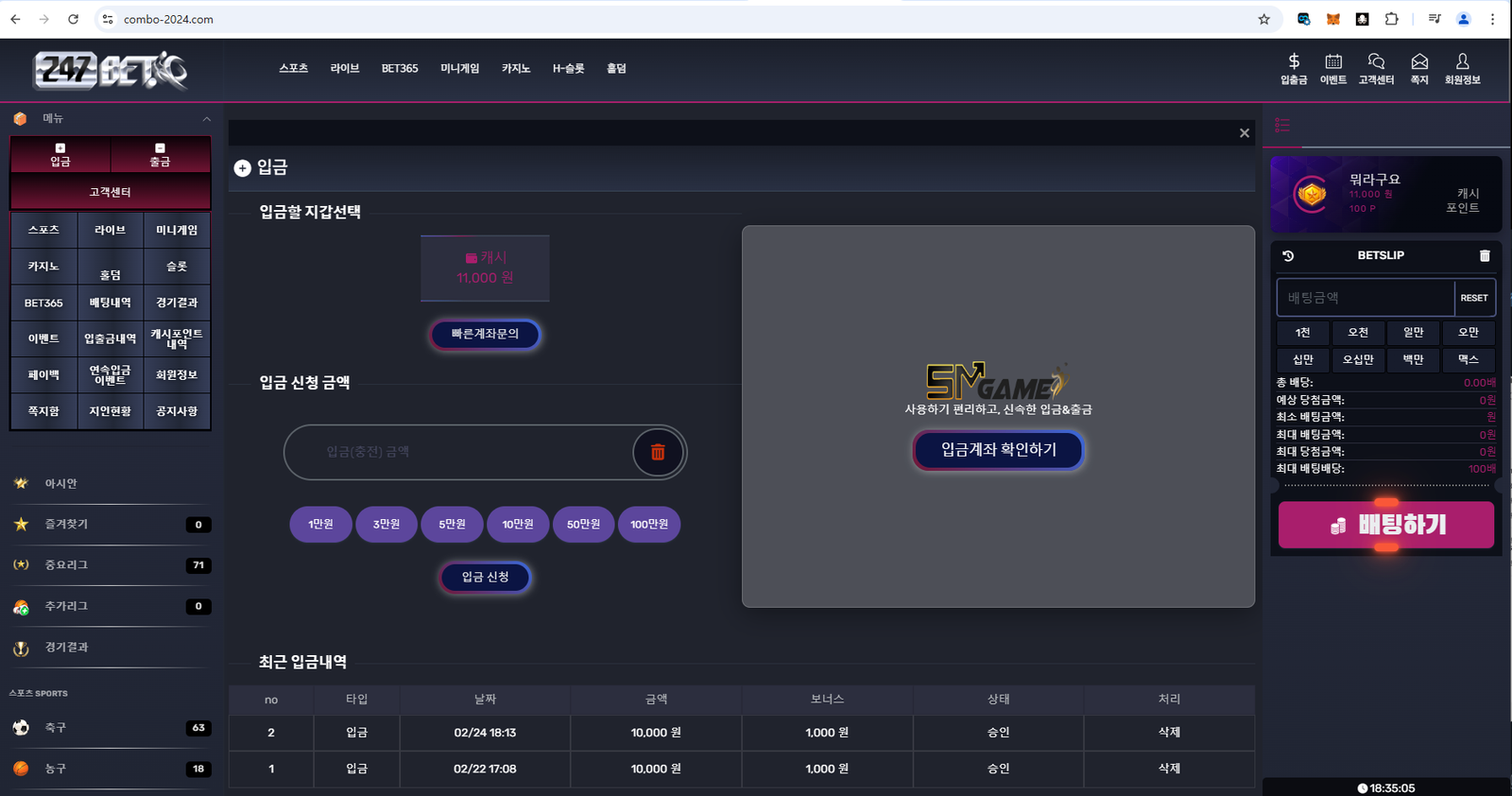Click the betslip history refresh icon
The width and height of the screenshot is (1512, 796).
pyautogui.click(x=1288, y=256)
